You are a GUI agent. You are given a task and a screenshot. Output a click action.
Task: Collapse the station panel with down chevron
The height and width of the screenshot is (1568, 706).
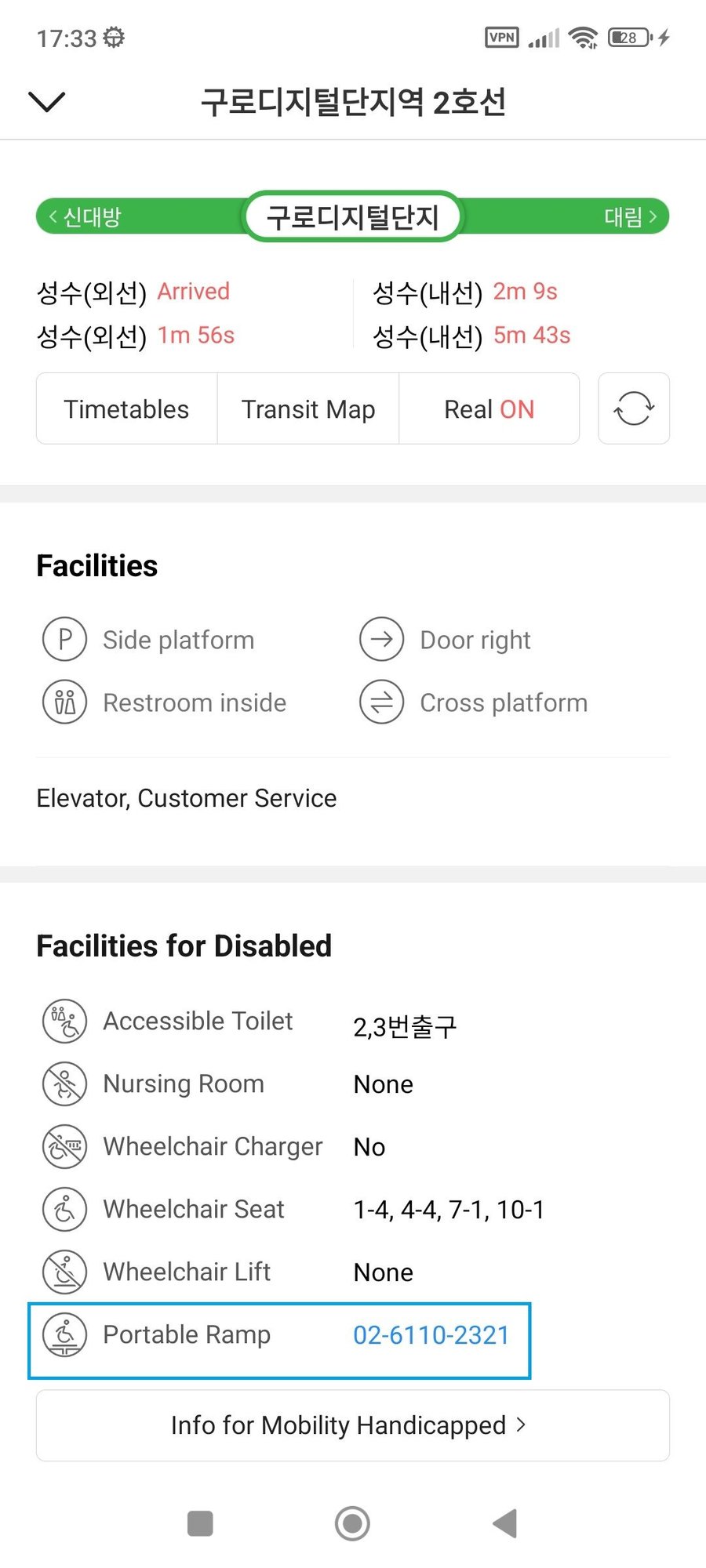46,101
